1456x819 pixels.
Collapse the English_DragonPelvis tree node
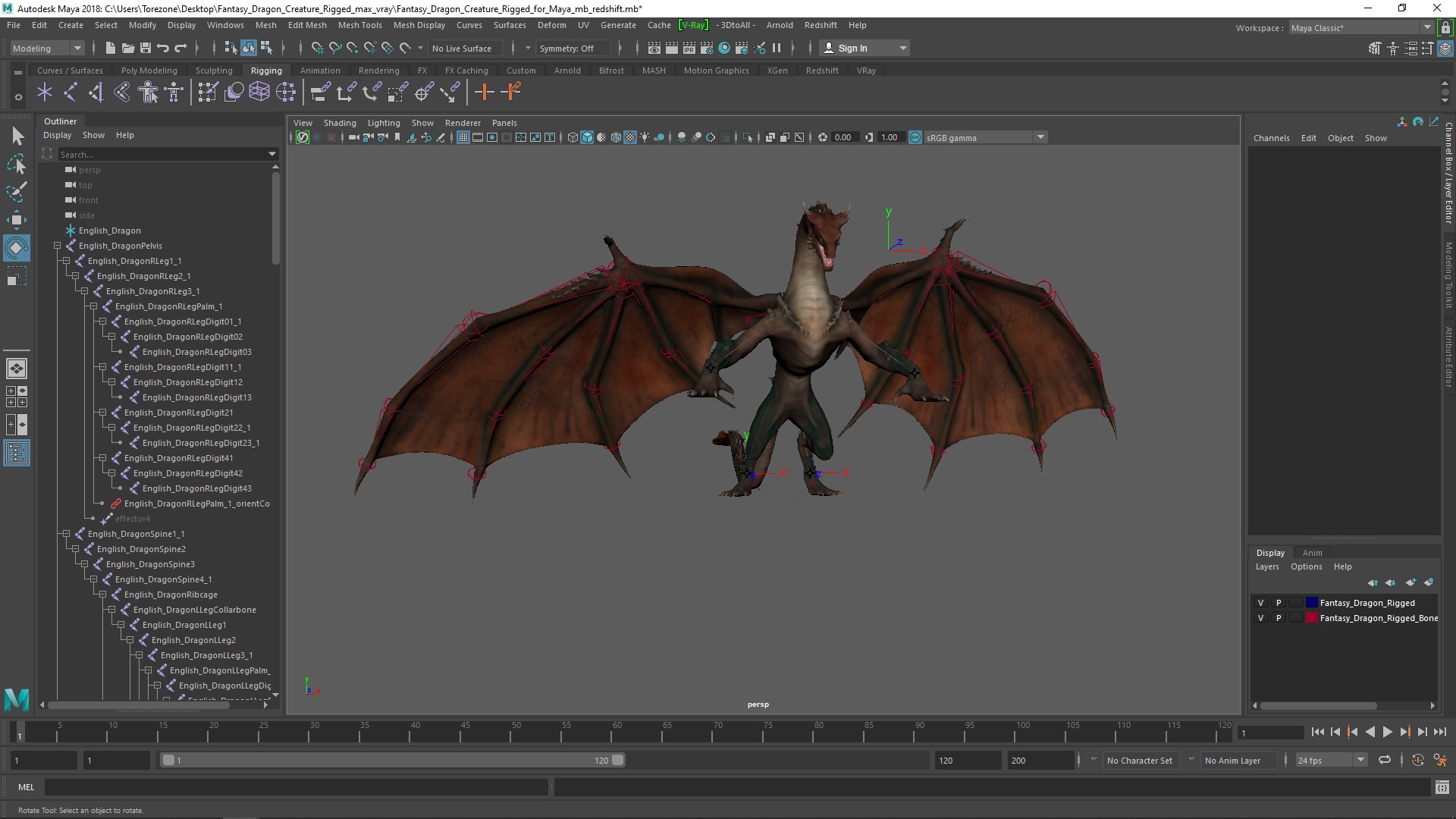pyautogui.click(x=57, y=246)
